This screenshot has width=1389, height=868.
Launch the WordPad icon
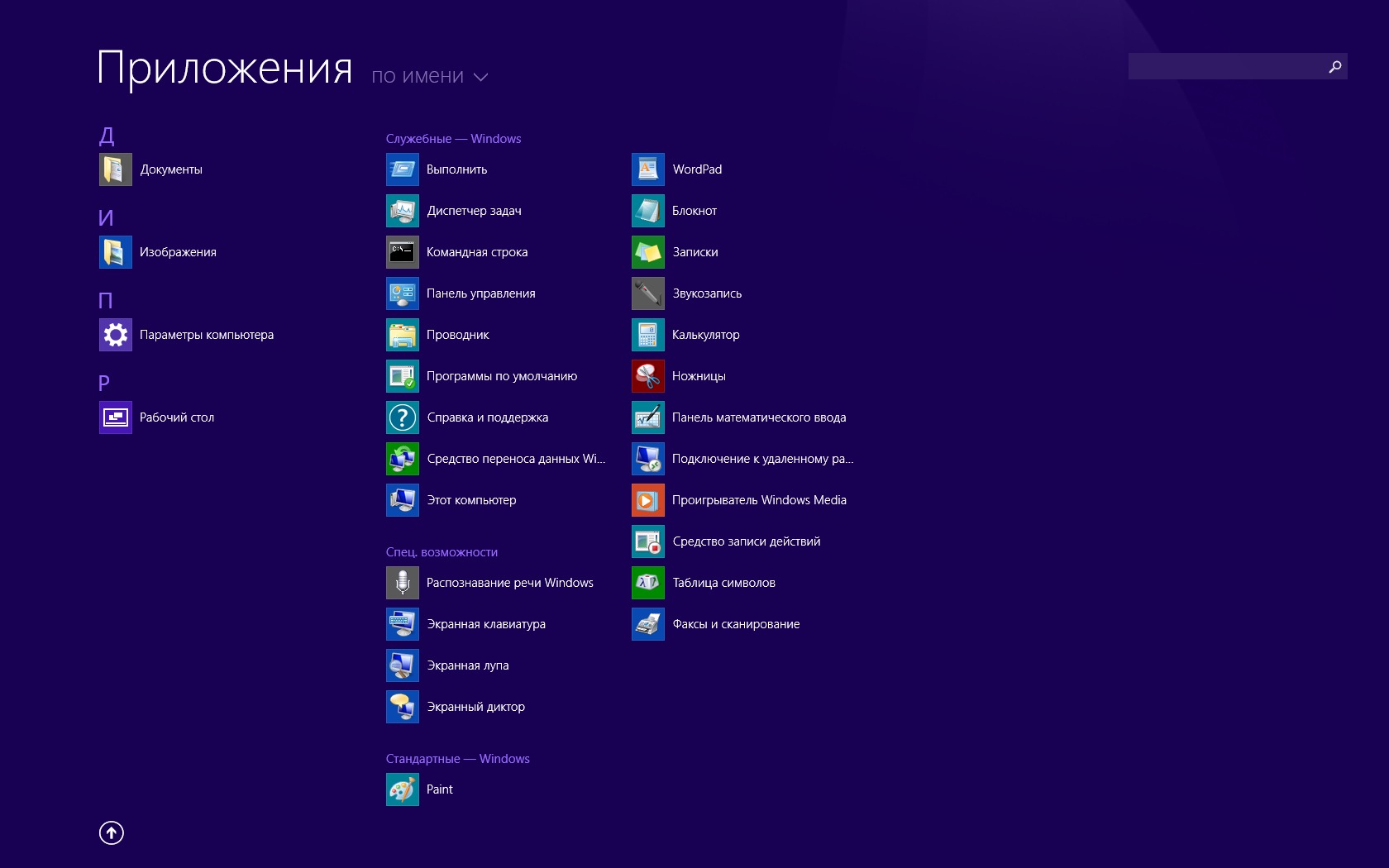point(647,169)
